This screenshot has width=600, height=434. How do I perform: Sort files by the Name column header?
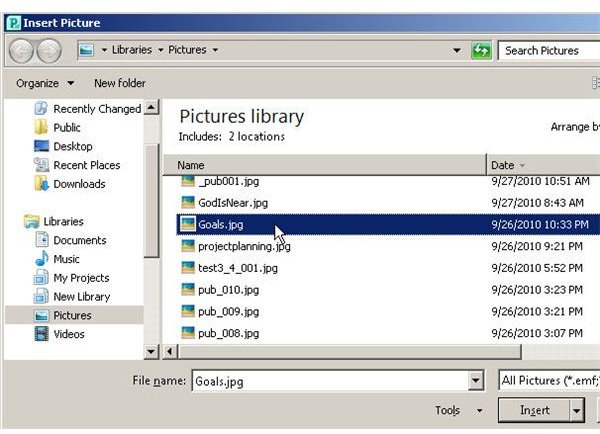point(324,165)
